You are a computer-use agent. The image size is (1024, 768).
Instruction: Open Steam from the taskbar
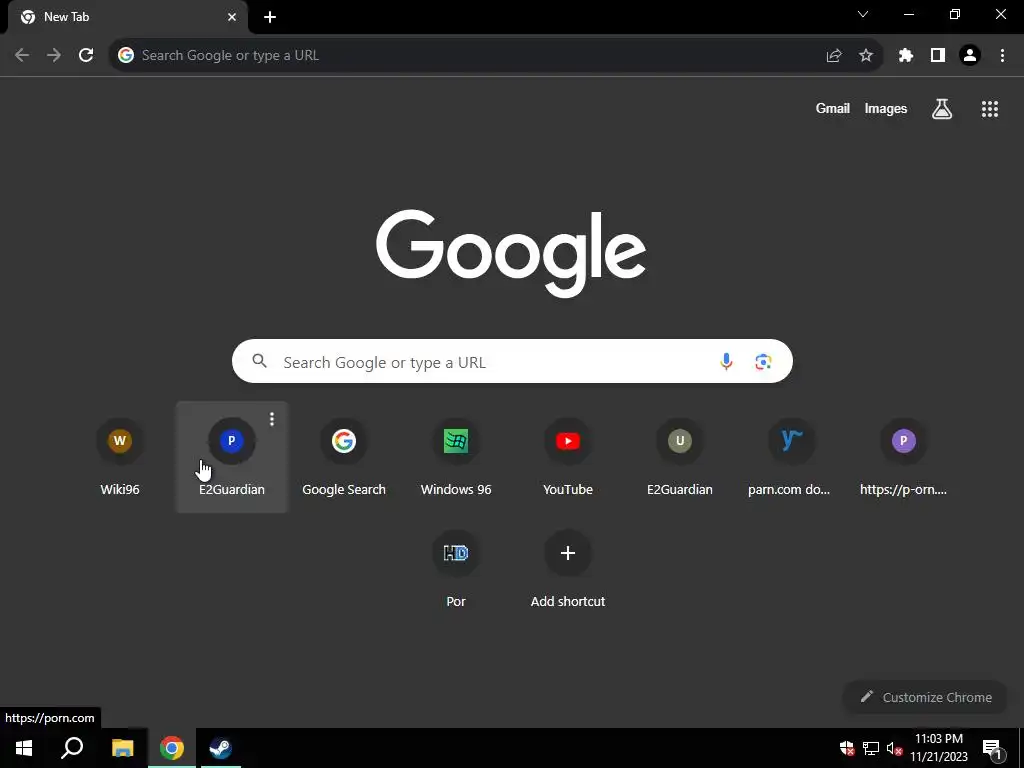[x=220, y=748]
